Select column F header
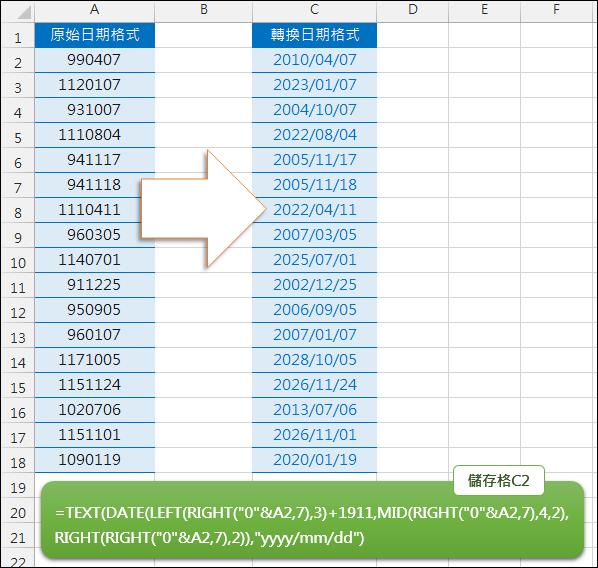The image size is (598, 568). pyautogui.click(x=556, y=10)
